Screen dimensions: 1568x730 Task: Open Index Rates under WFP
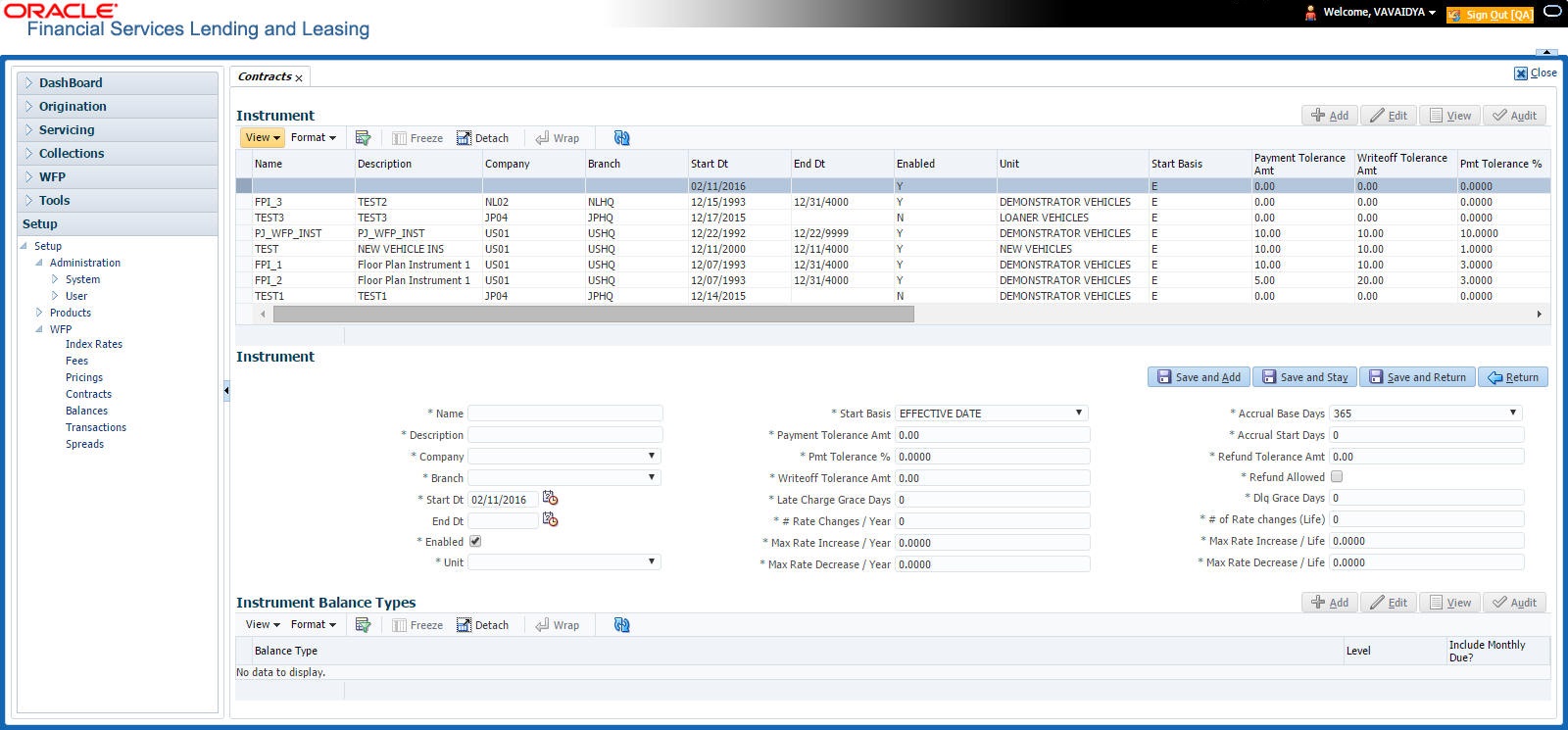[94, 344]
